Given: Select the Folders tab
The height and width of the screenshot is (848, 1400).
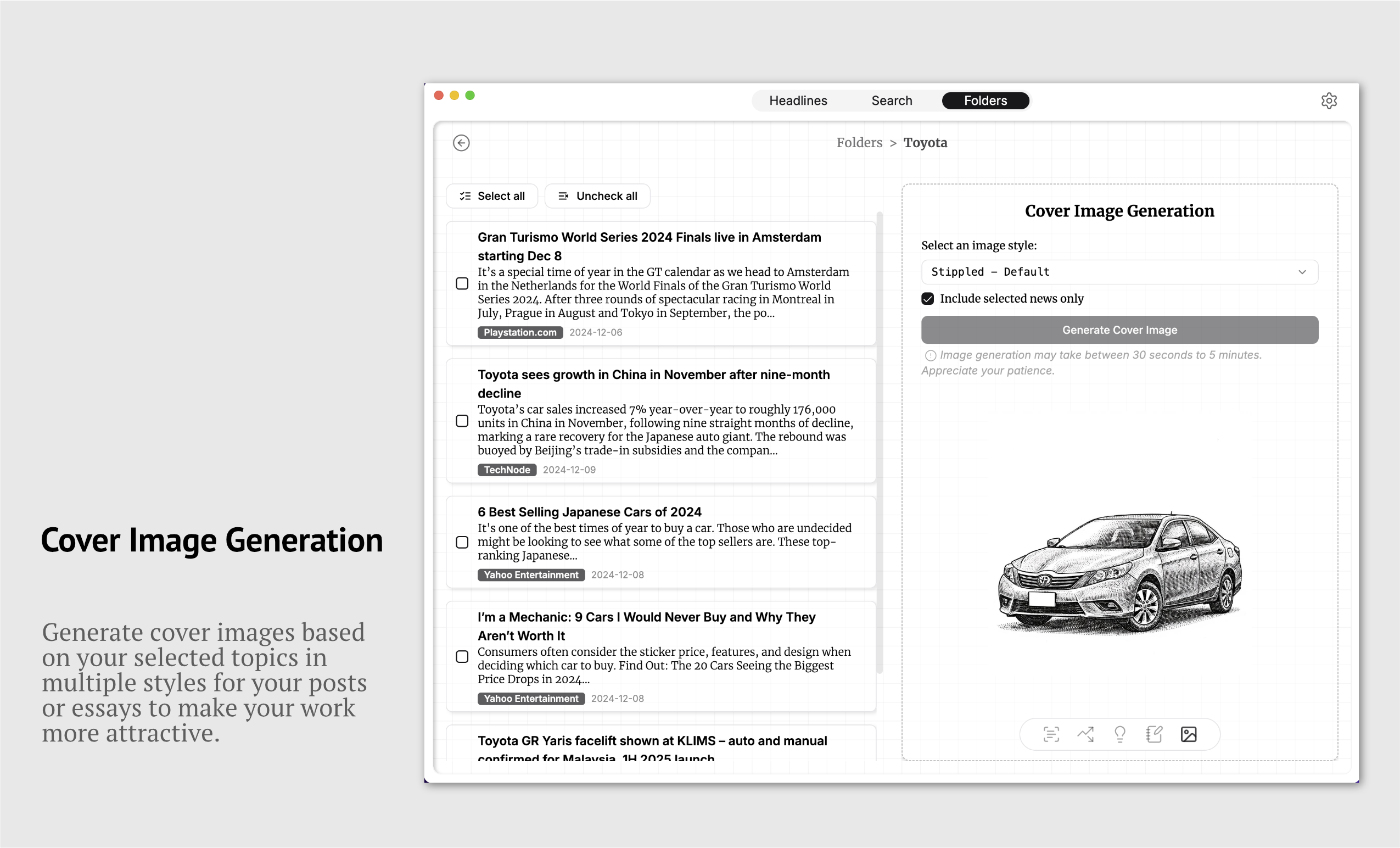Looking at the screenshot, I should 985,101.
